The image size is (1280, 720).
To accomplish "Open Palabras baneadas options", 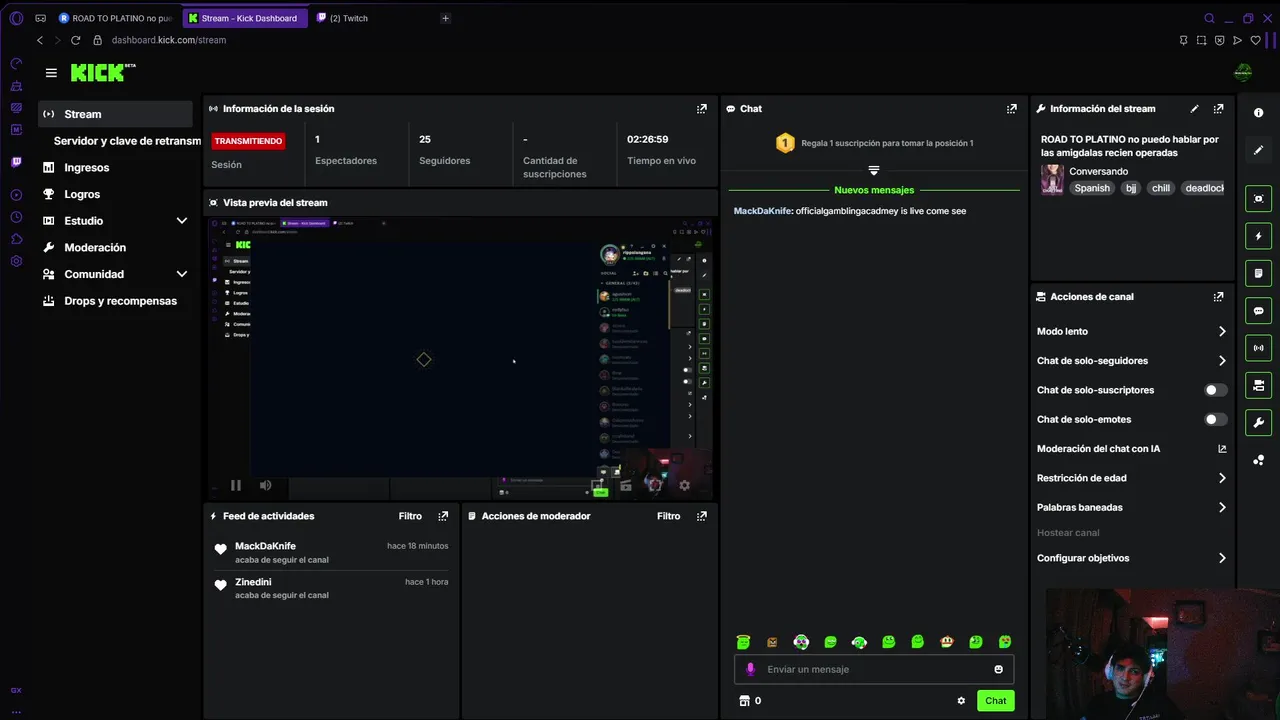I will tap(1131, 508).
